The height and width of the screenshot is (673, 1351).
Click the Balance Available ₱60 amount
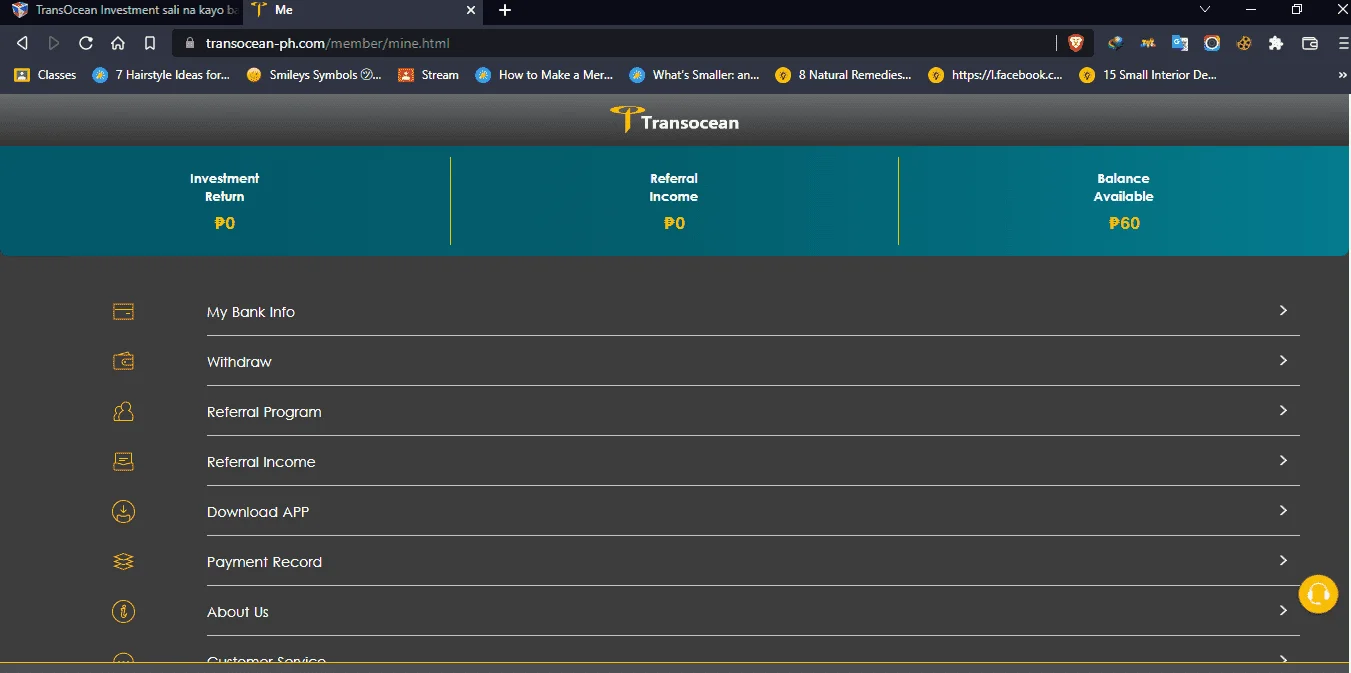[x=1124, y=223]
